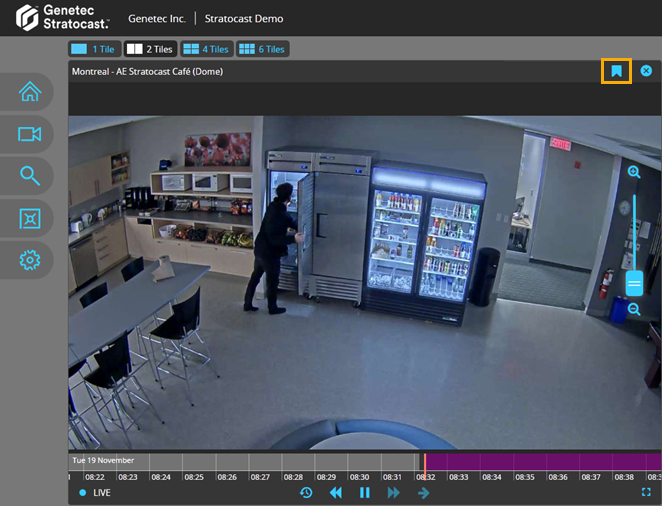This screenshot has height=506, width=662.
Task: Click the Genetec Stratocast logo
Action: click(x=62, y=17)
